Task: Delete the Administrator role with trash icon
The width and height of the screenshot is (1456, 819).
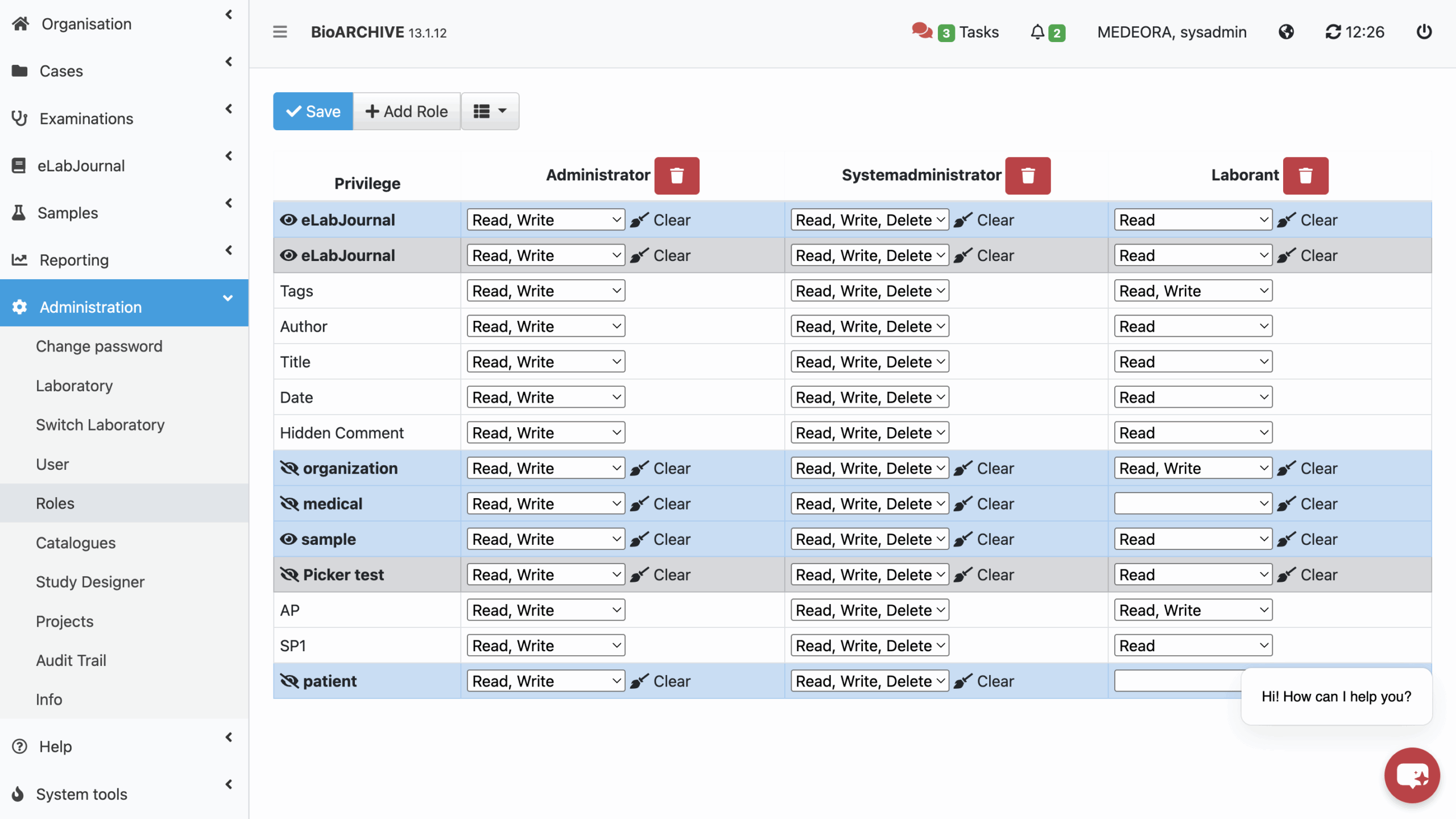Action: pos(676,176)
